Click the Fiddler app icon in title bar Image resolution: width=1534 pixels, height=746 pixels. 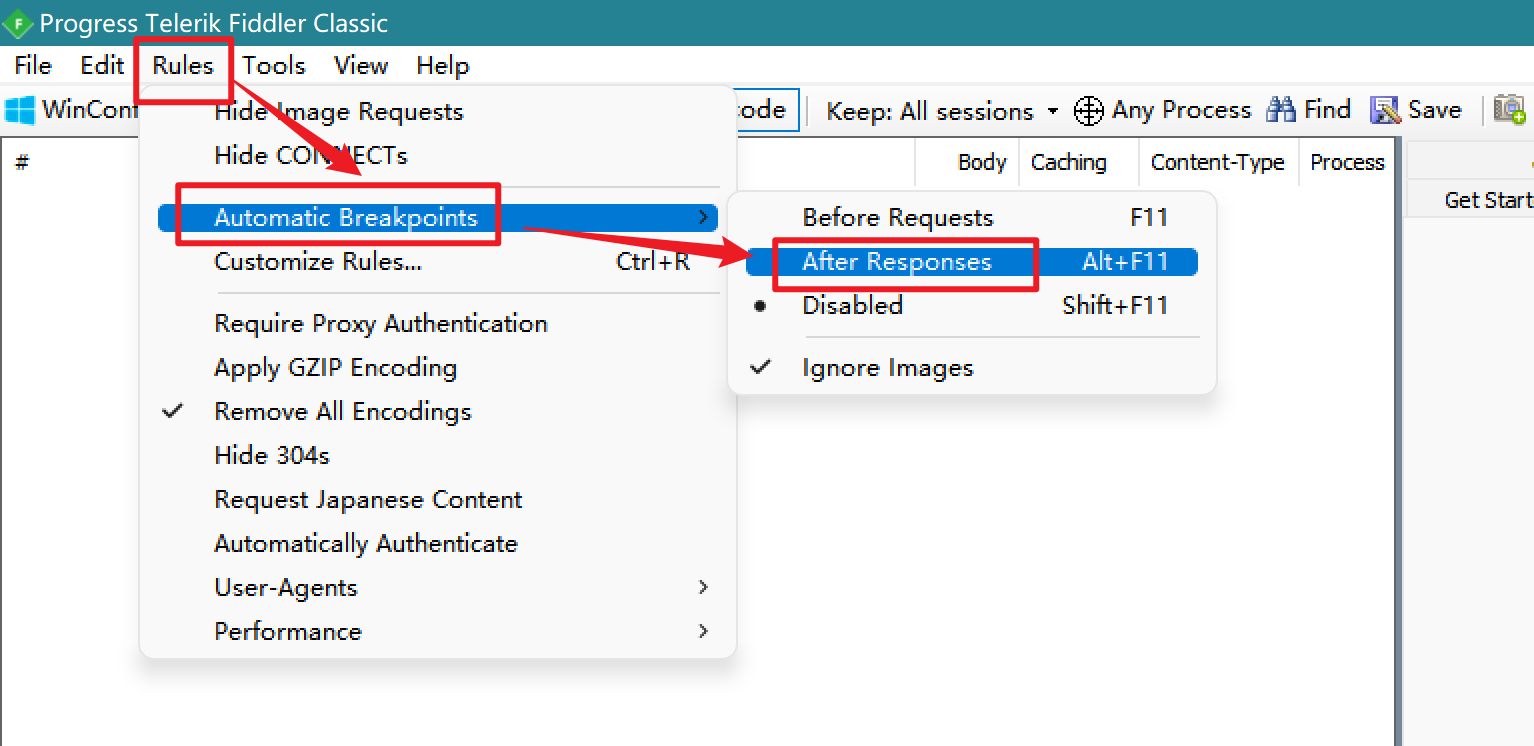[19, 23]
